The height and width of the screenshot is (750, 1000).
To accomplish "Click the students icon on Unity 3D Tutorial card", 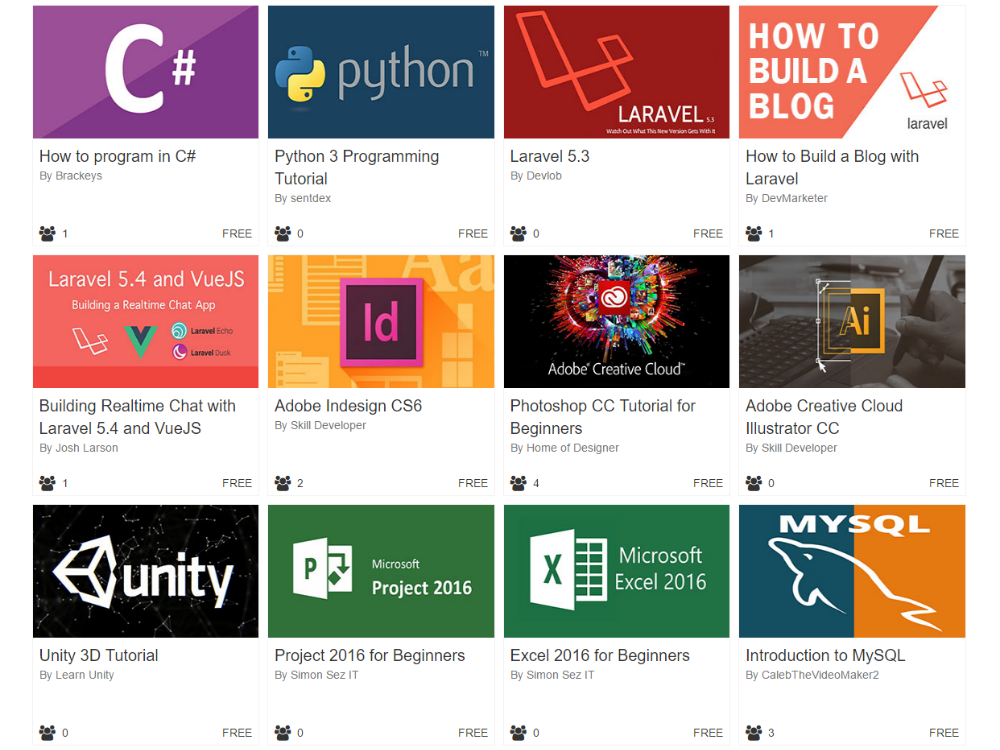I will 47,733.
